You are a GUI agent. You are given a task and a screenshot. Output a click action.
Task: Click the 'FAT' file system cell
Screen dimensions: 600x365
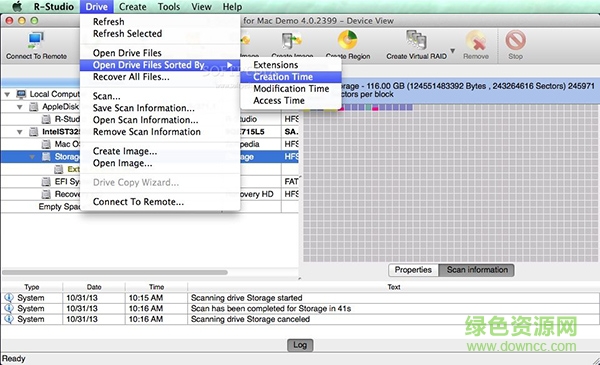pyautogui.click(x=292, y=181)
